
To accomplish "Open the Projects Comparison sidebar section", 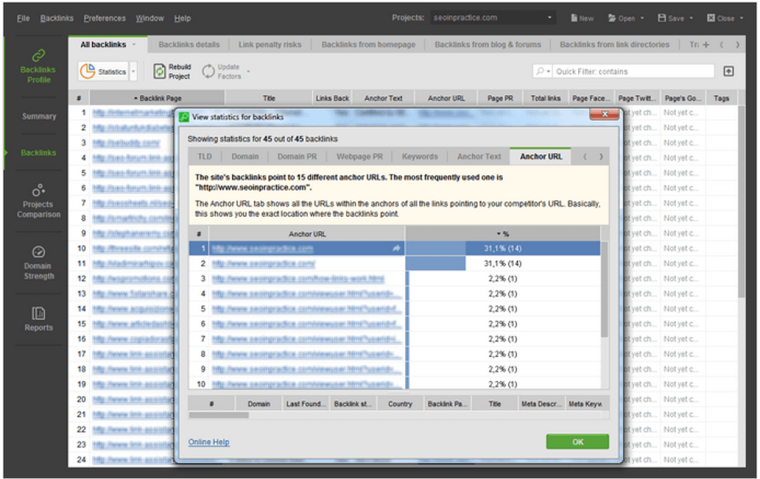I will pyautogui.click(x=39, y=200).
